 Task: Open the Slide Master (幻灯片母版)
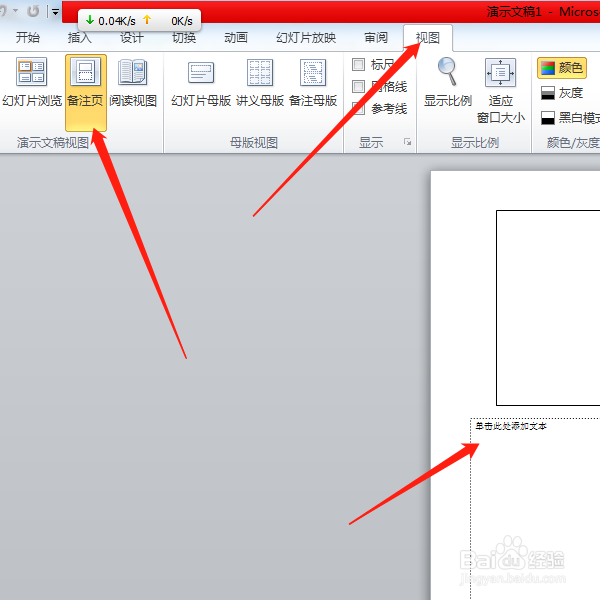pyautogui.click(x=201, y=83)
